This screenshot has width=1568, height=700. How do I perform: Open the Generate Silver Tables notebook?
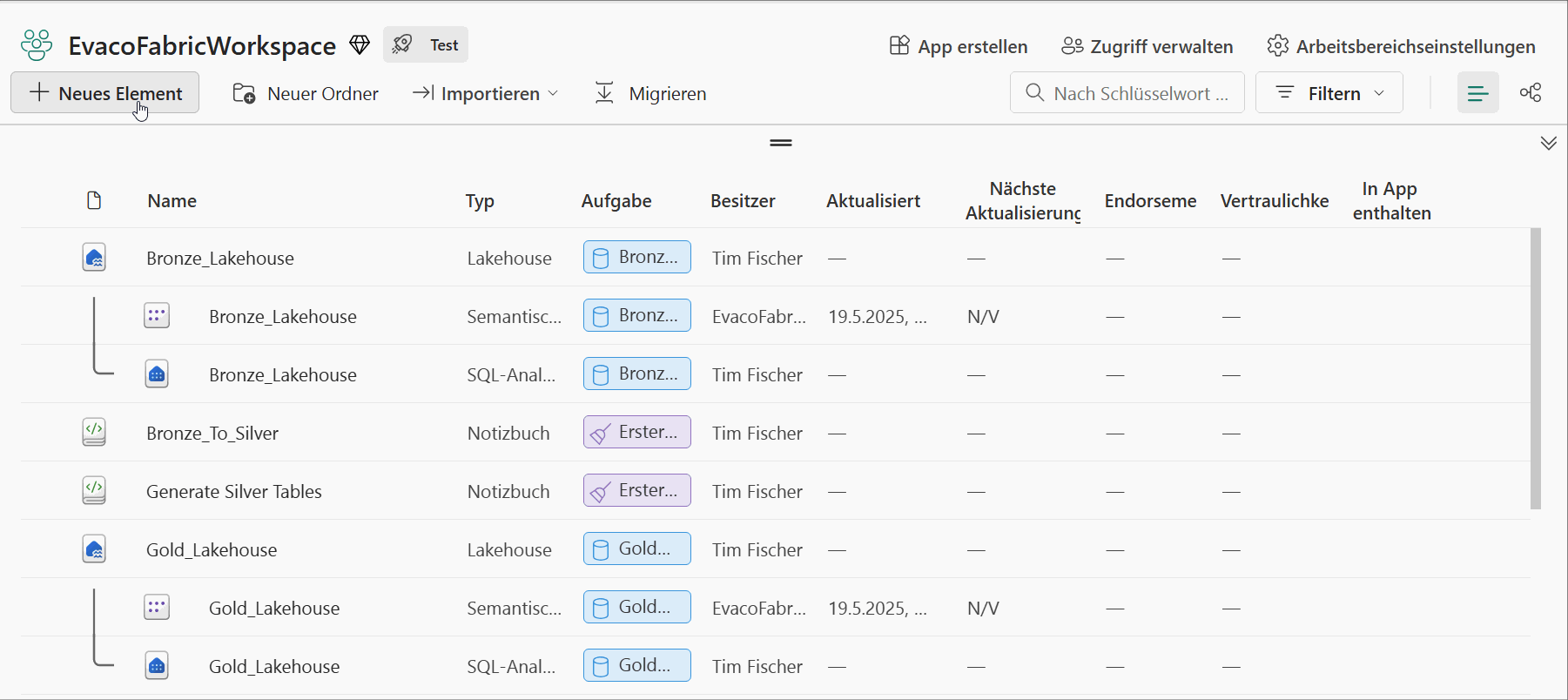coord(234,492)
